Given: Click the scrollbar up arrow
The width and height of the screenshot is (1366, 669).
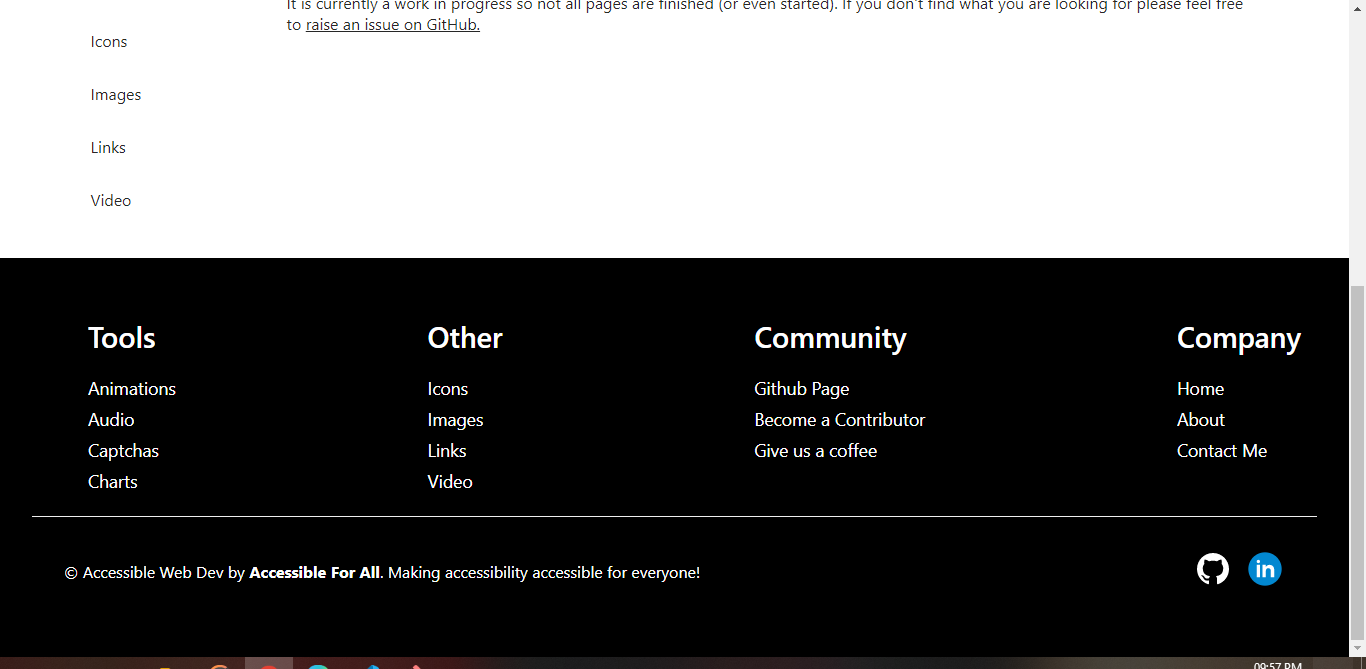Looking at the screenshot, I should coord(1358,8).
